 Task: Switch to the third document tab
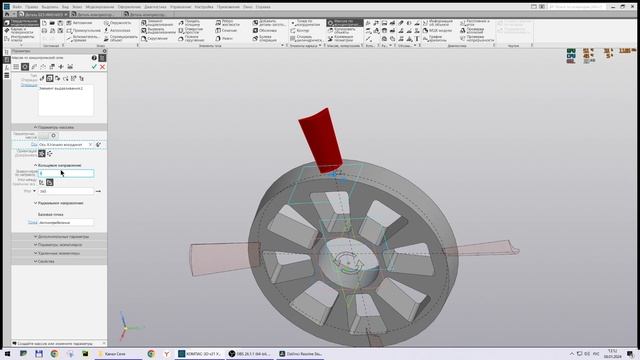point(147,14)
